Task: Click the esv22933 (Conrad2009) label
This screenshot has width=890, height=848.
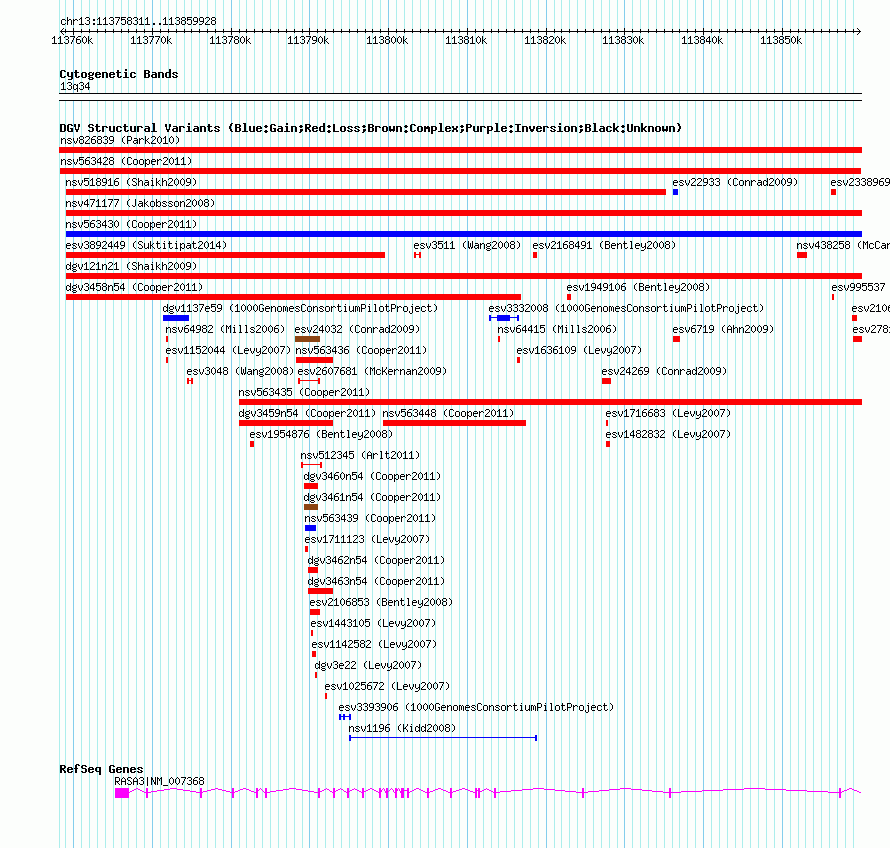Action: (735, 182)
